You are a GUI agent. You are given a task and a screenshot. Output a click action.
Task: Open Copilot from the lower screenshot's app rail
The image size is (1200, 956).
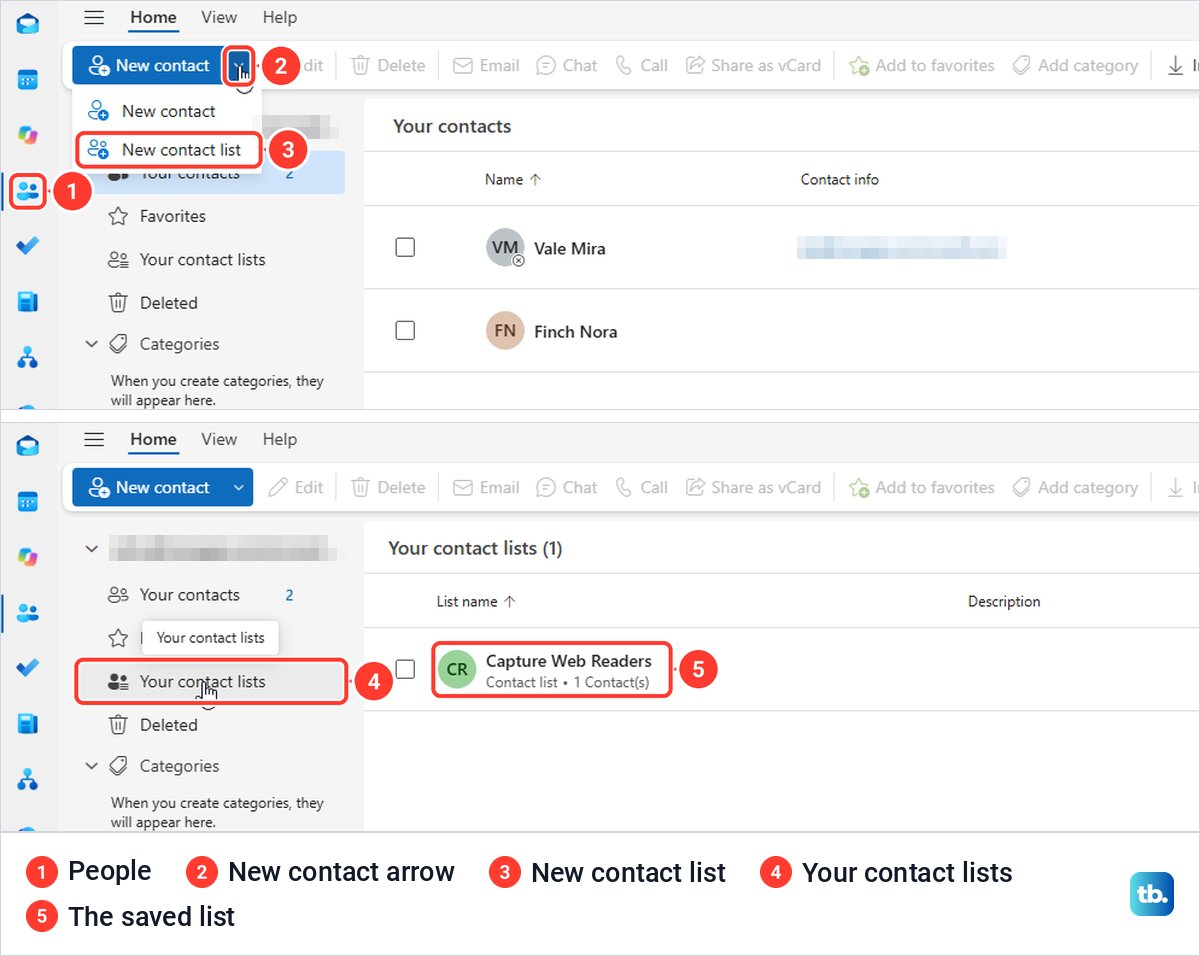pos(28,556)
